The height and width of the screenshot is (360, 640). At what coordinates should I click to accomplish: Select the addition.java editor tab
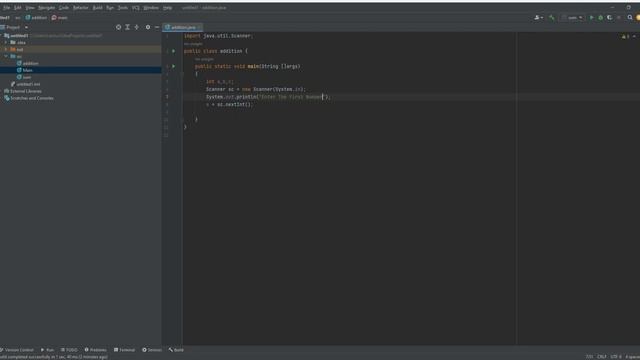[x=182, y=27]
